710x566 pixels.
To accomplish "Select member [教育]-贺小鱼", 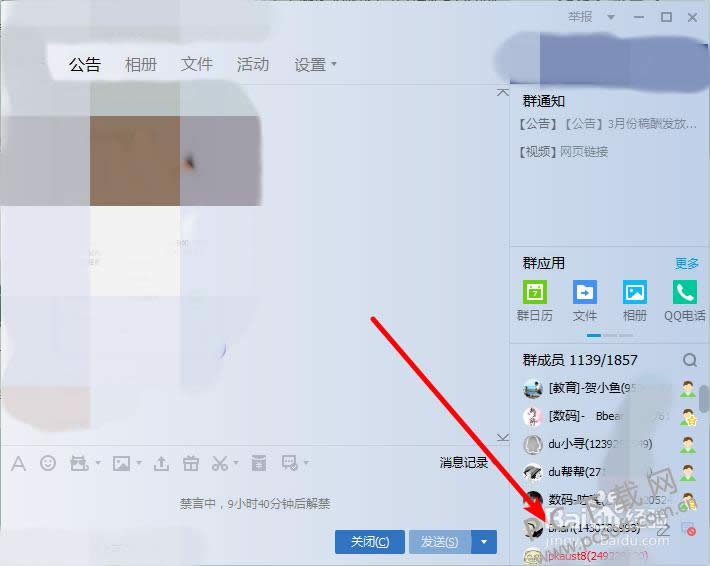I will click(609, 389).
